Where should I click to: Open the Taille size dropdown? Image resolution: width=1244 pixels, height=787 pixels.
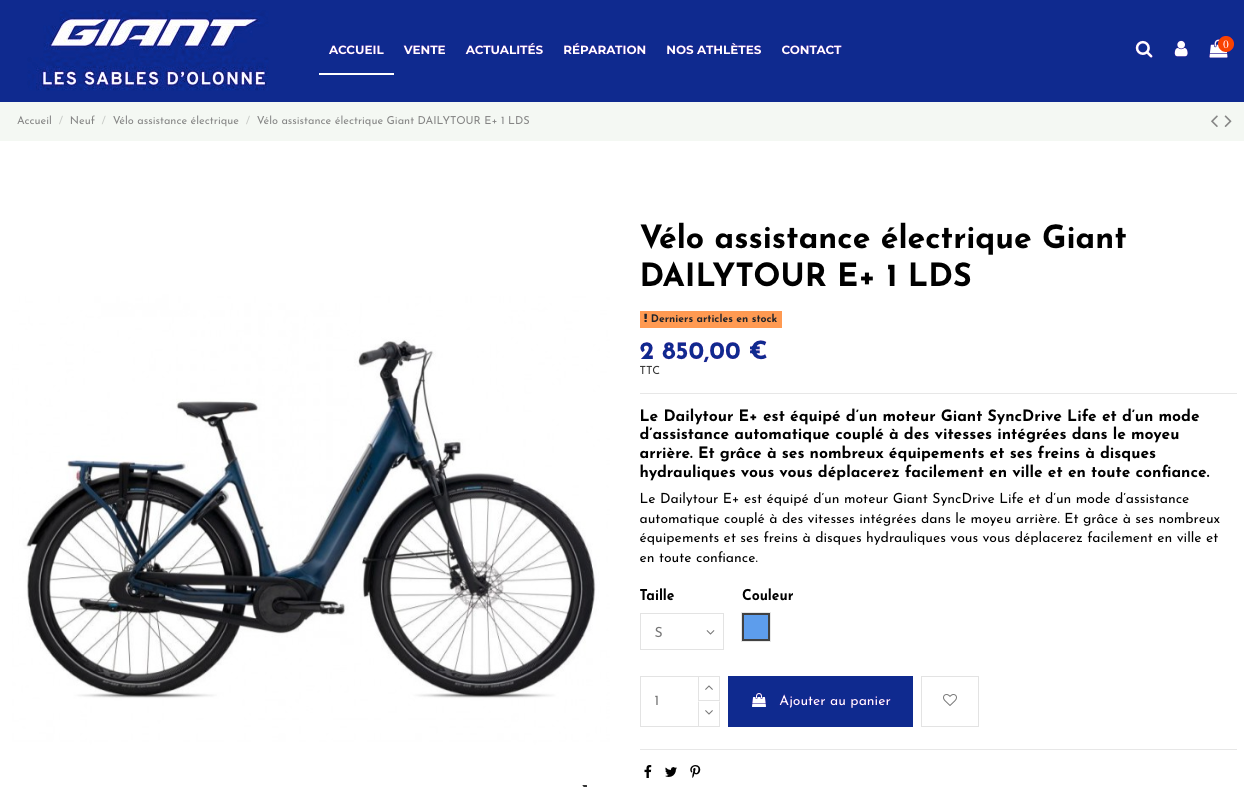682,632
